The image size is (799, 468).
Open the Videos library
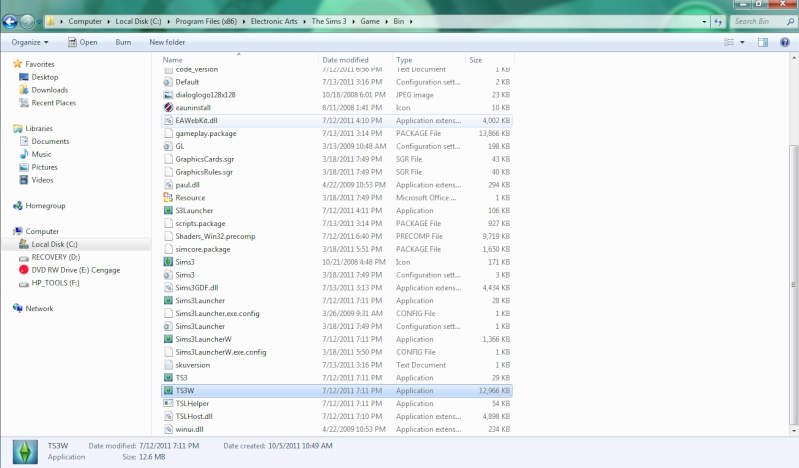pos(42,180)
